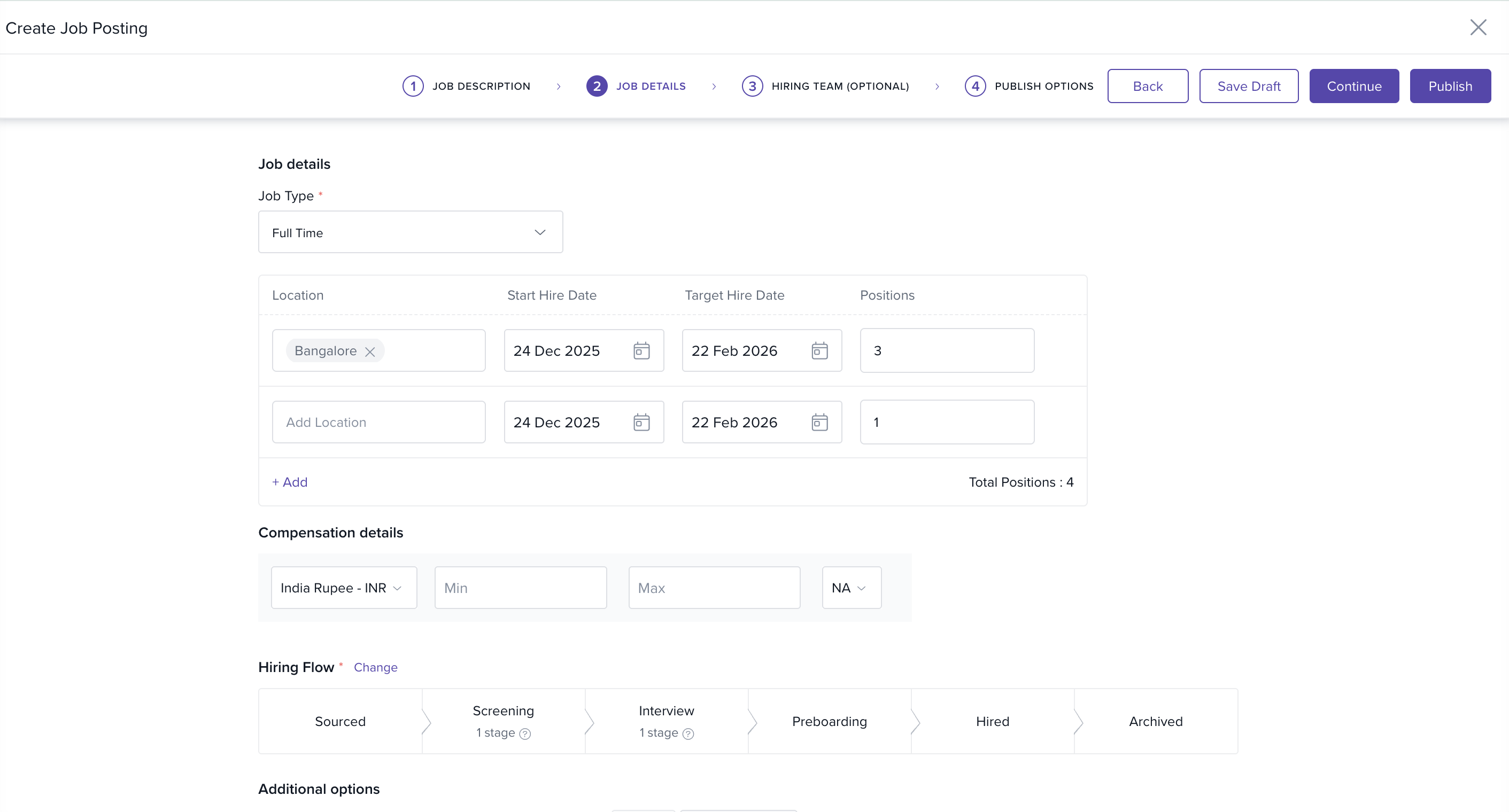Open the India Rupee currency dropdown

tap(343, 588)
